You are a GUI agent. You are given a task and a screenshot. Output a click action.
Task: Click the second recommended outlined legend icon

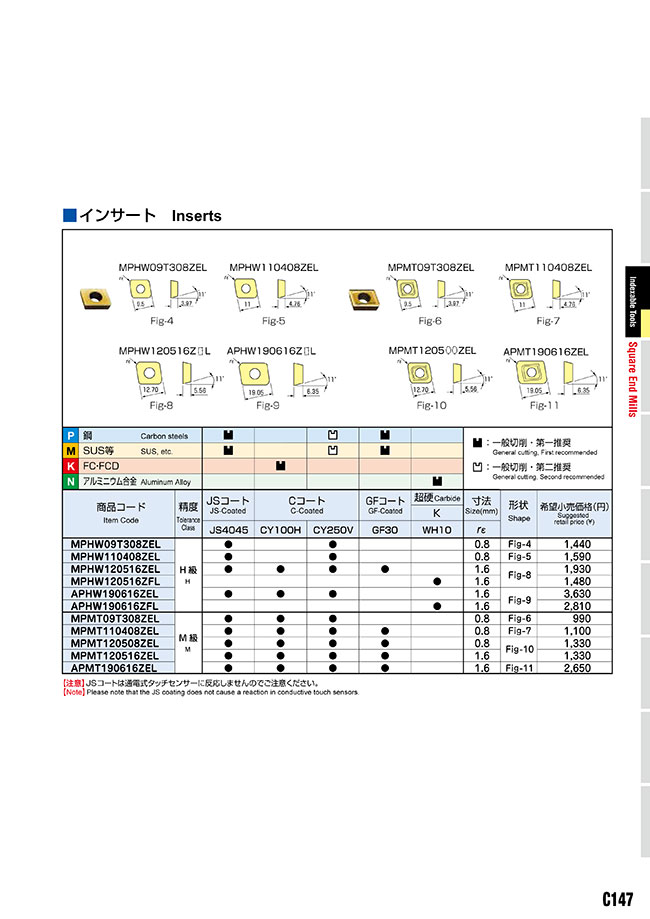[x=476, y=467]
